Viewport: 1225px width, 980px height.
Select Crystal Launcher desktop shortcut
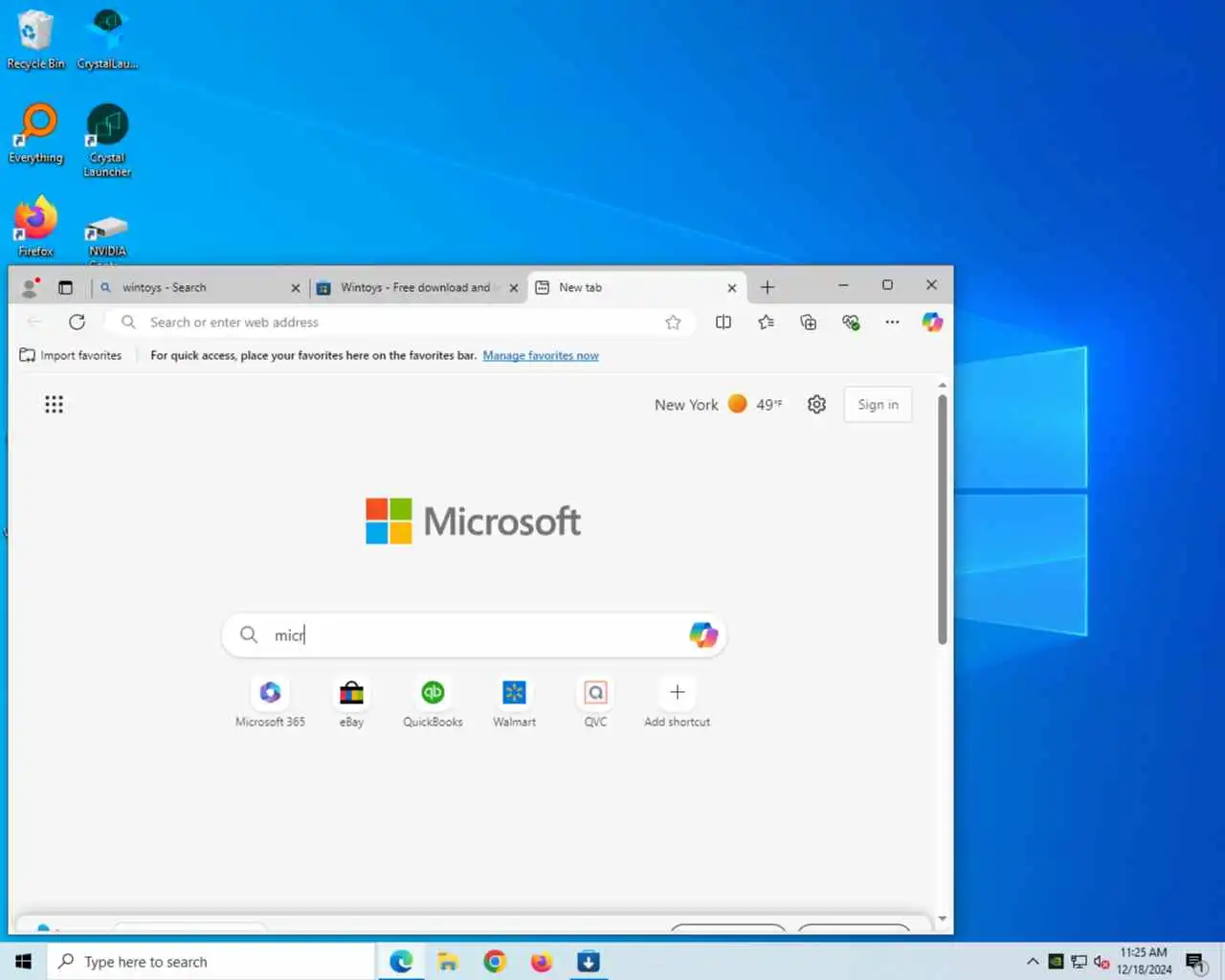click(107, 141)
